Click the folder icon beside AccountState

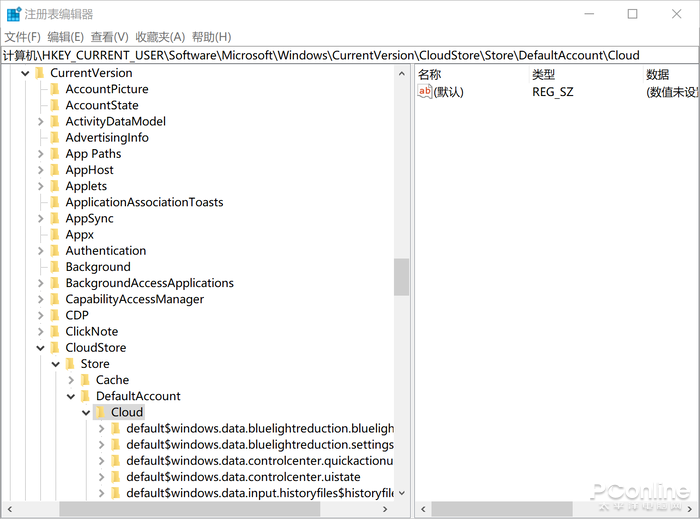(55, 105)
